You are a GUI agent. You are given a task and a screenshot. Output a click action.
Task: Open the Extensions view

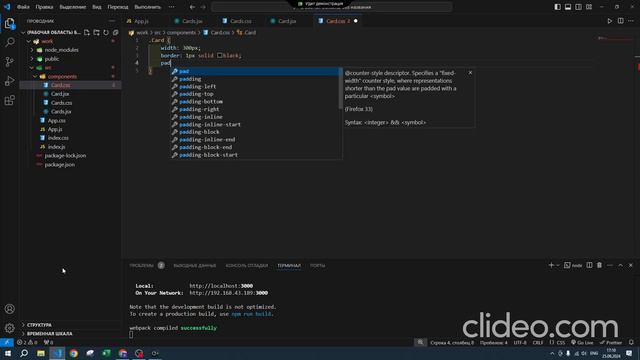pos(9,100)
